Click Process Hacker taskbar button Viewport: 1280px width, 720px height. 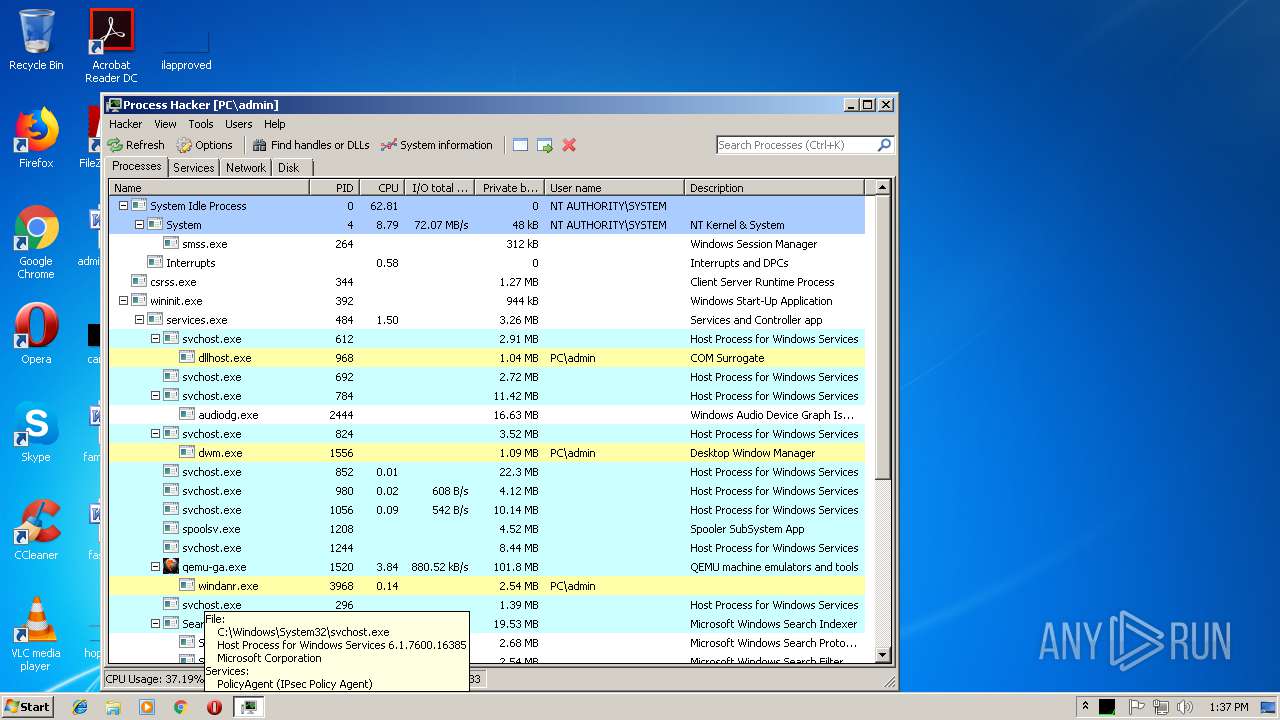pyautogui.click(x=249, y=707)
